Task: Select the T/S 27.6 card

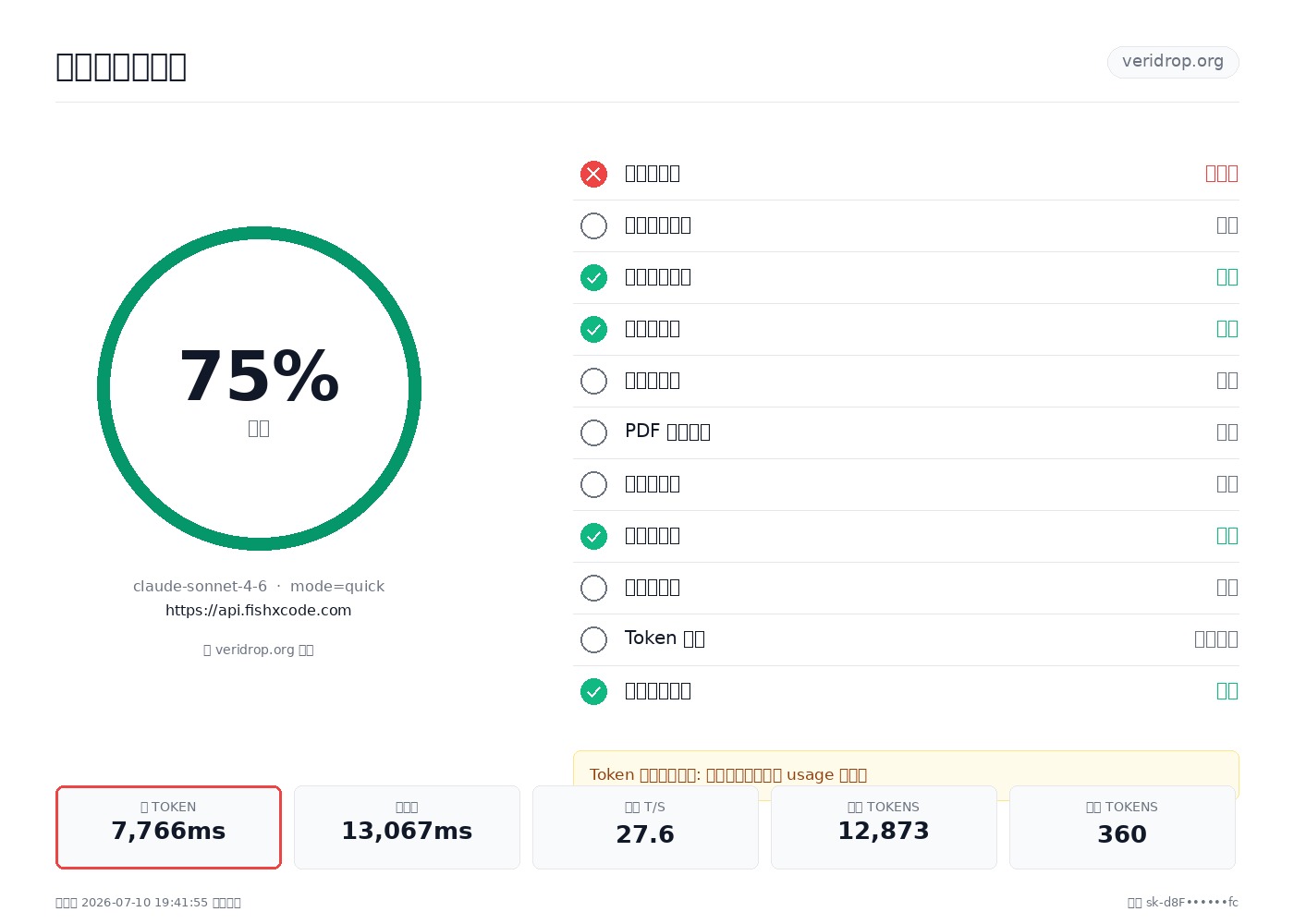Action: point(645,827)
